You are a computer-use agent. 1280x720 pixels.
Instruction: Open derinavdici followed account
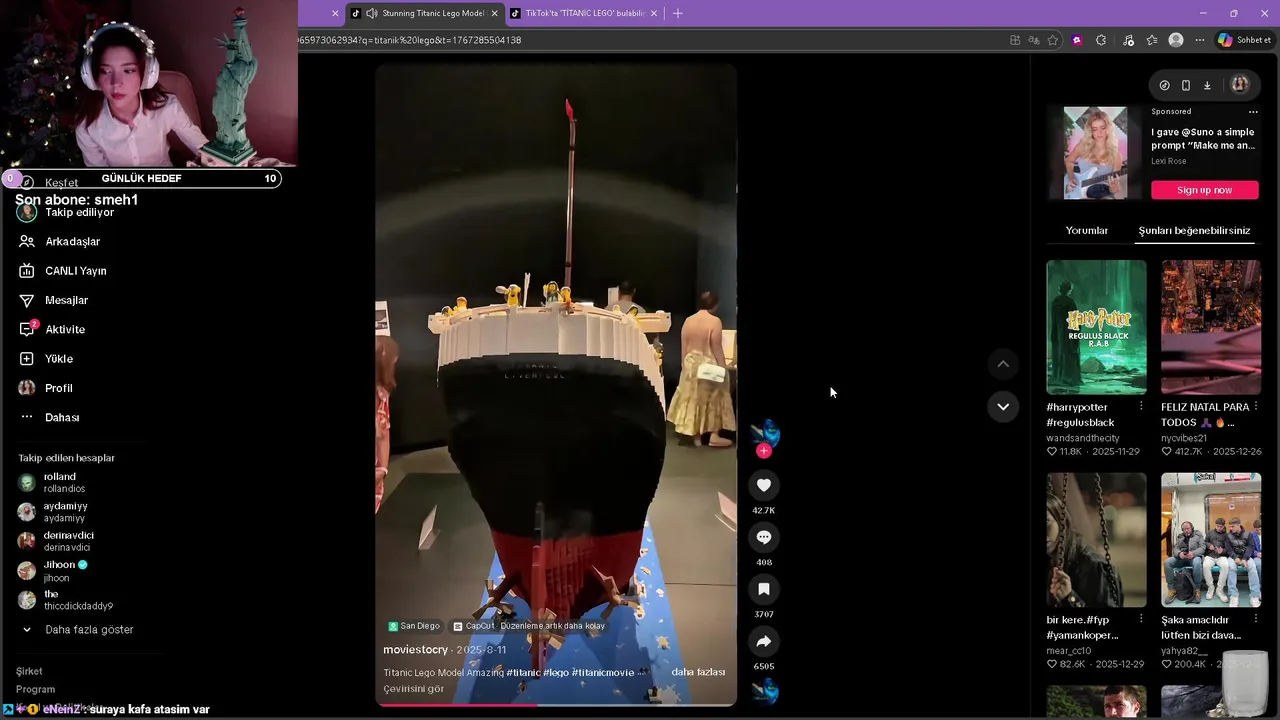70,541
